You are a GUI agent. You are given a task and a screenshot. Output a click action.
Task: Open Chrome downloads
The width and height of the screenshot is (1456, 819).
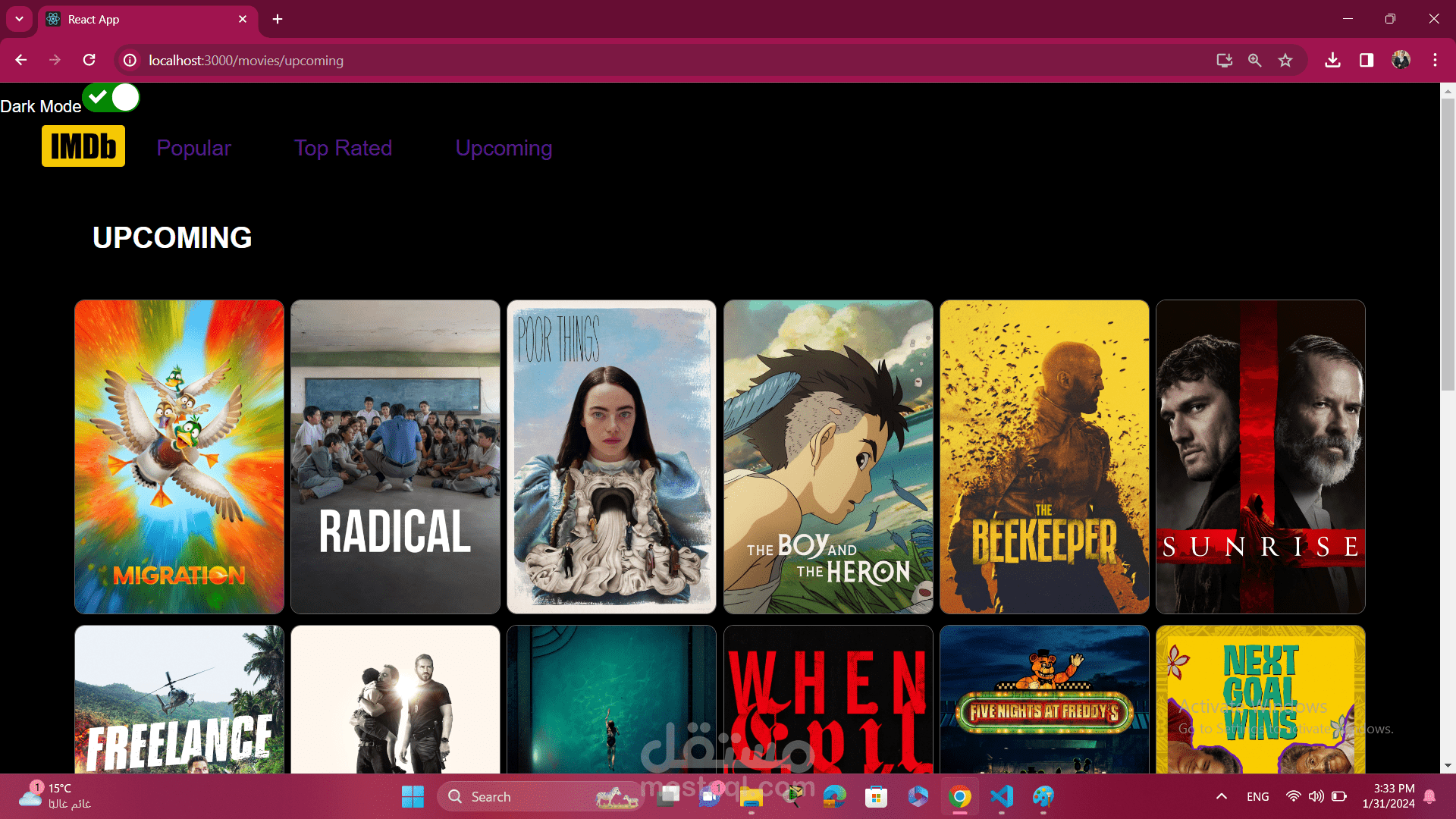click(x=1332, y=60)
